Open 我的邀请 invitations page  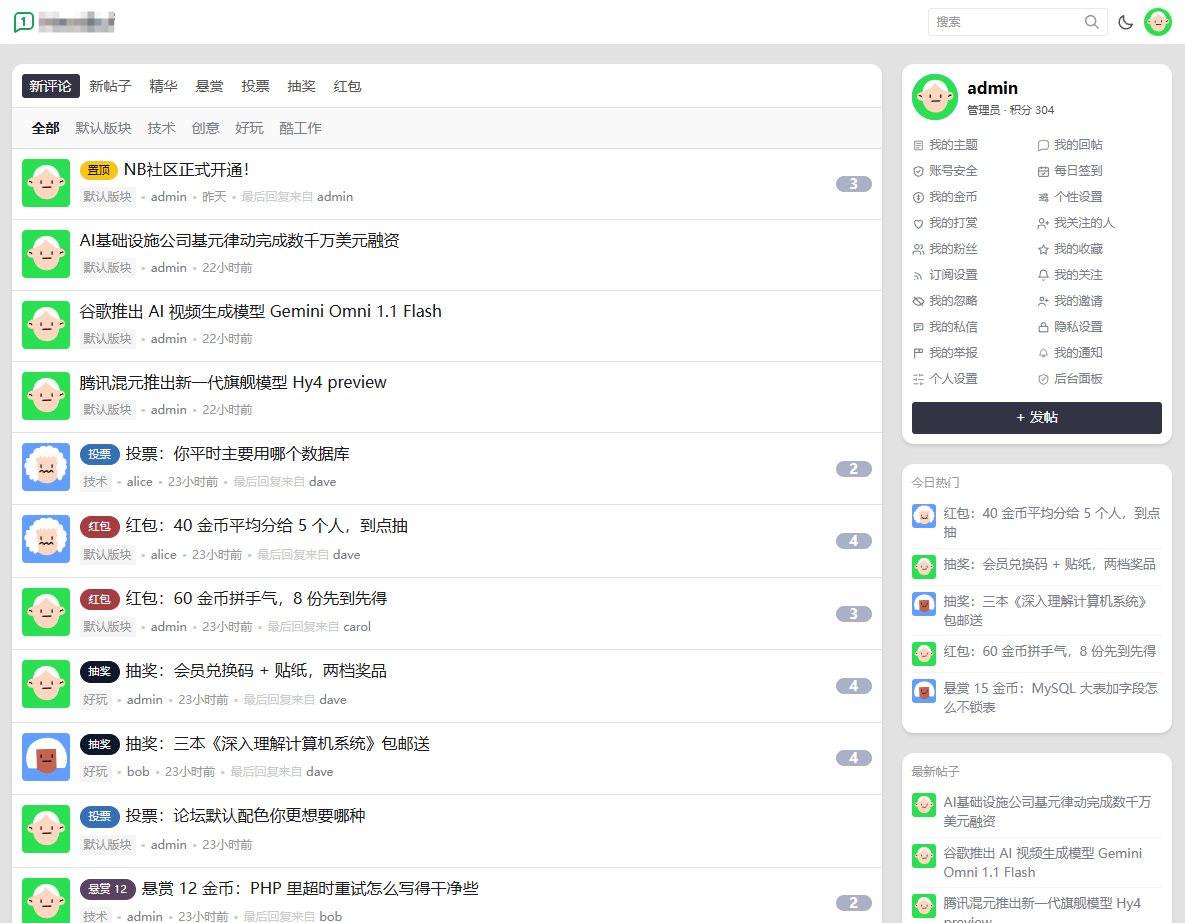click(1070, 301)
